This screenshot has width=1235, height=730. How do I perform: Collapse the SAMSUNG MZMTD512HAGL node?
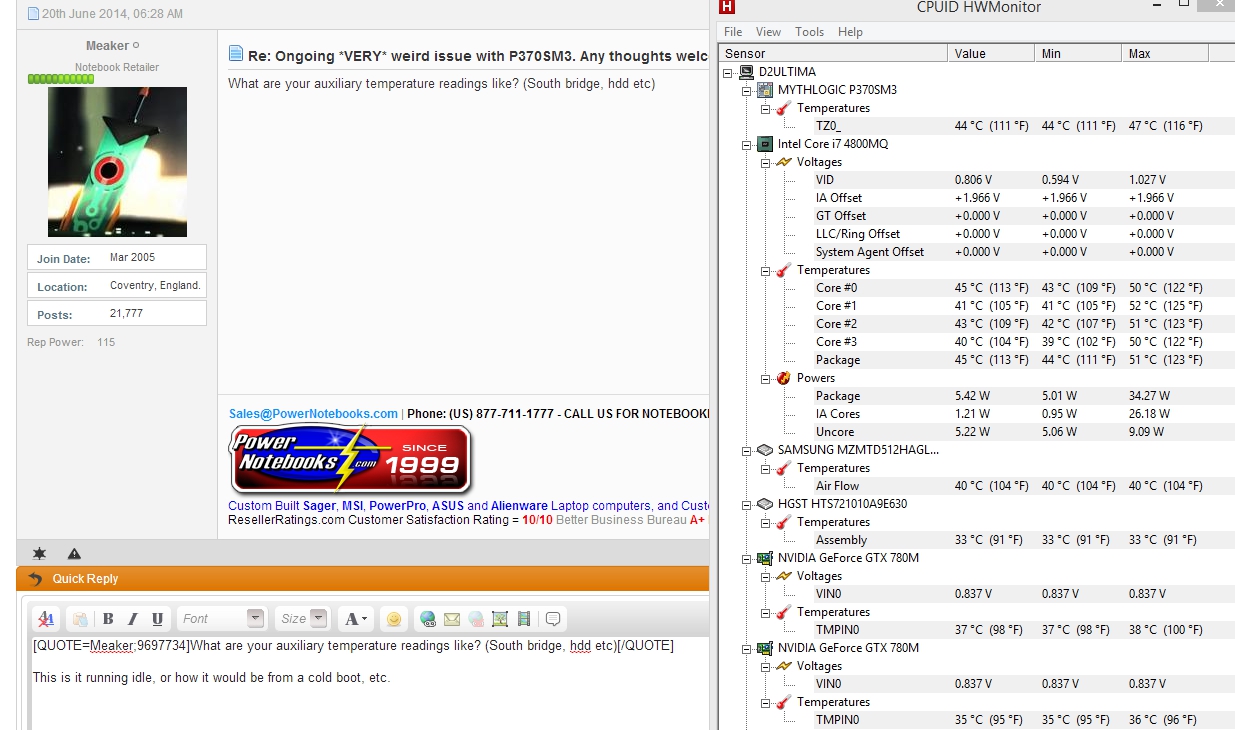[747, 450]
